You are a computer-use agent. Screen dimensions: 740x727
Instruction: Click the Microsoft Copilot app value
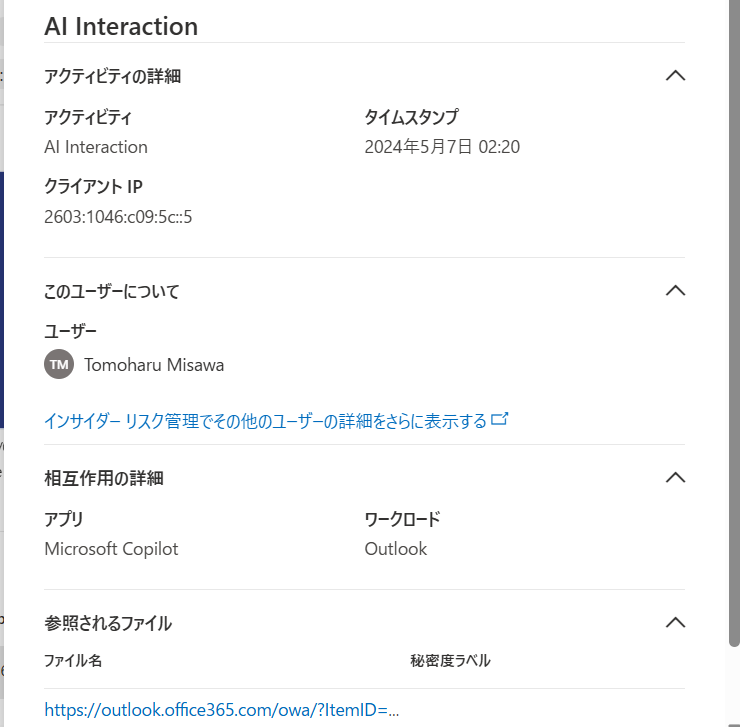111,549
